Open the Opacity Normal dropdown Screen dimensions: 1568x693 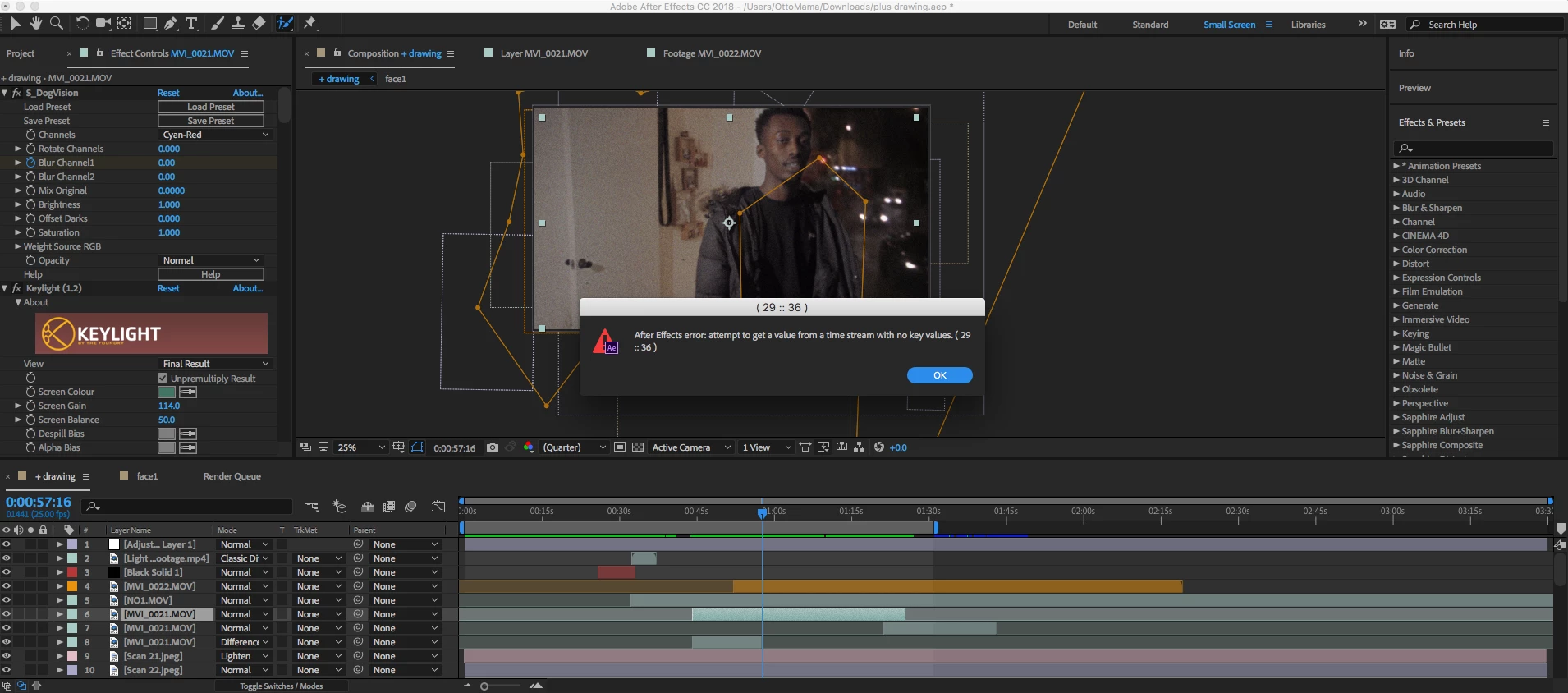[210, 260]
